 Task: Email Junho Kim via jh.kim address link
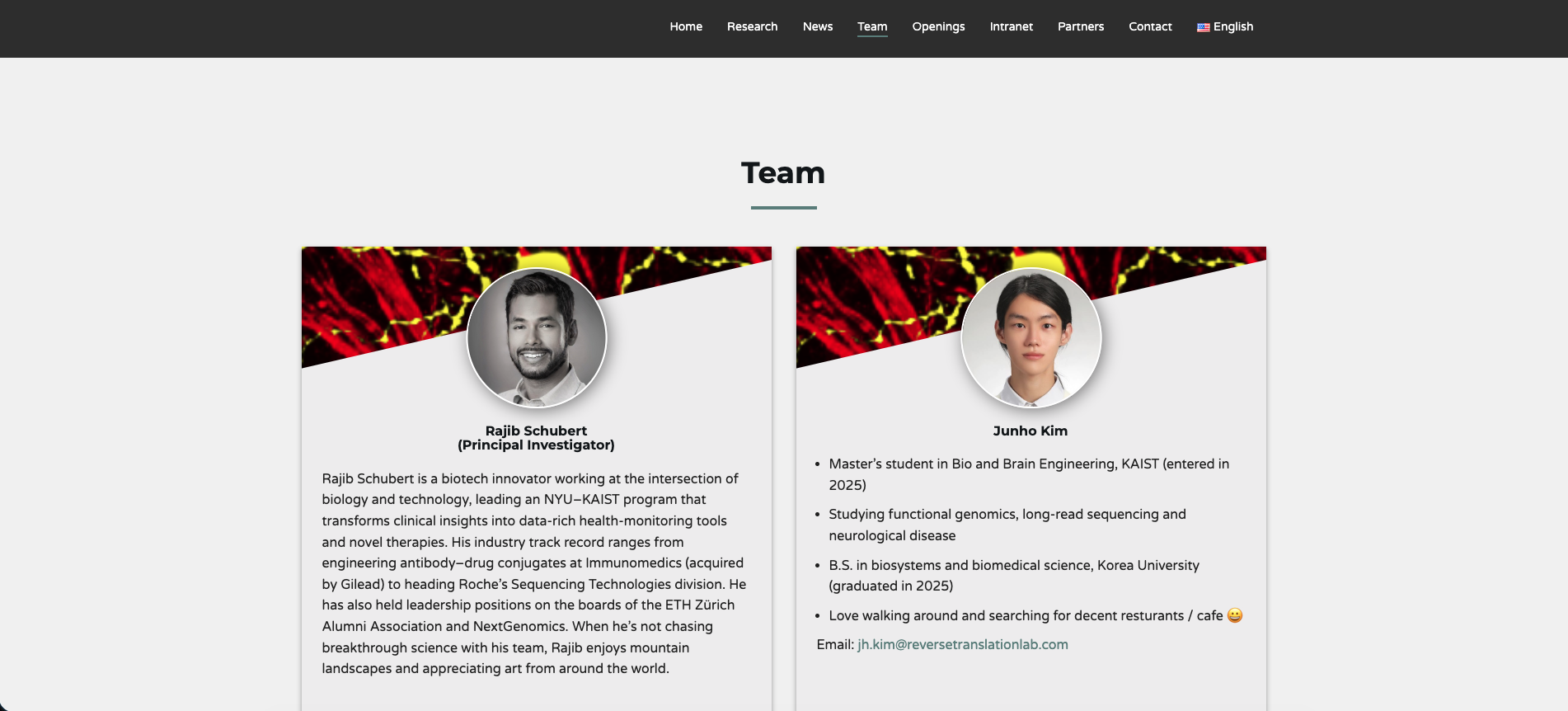[962, 644]
